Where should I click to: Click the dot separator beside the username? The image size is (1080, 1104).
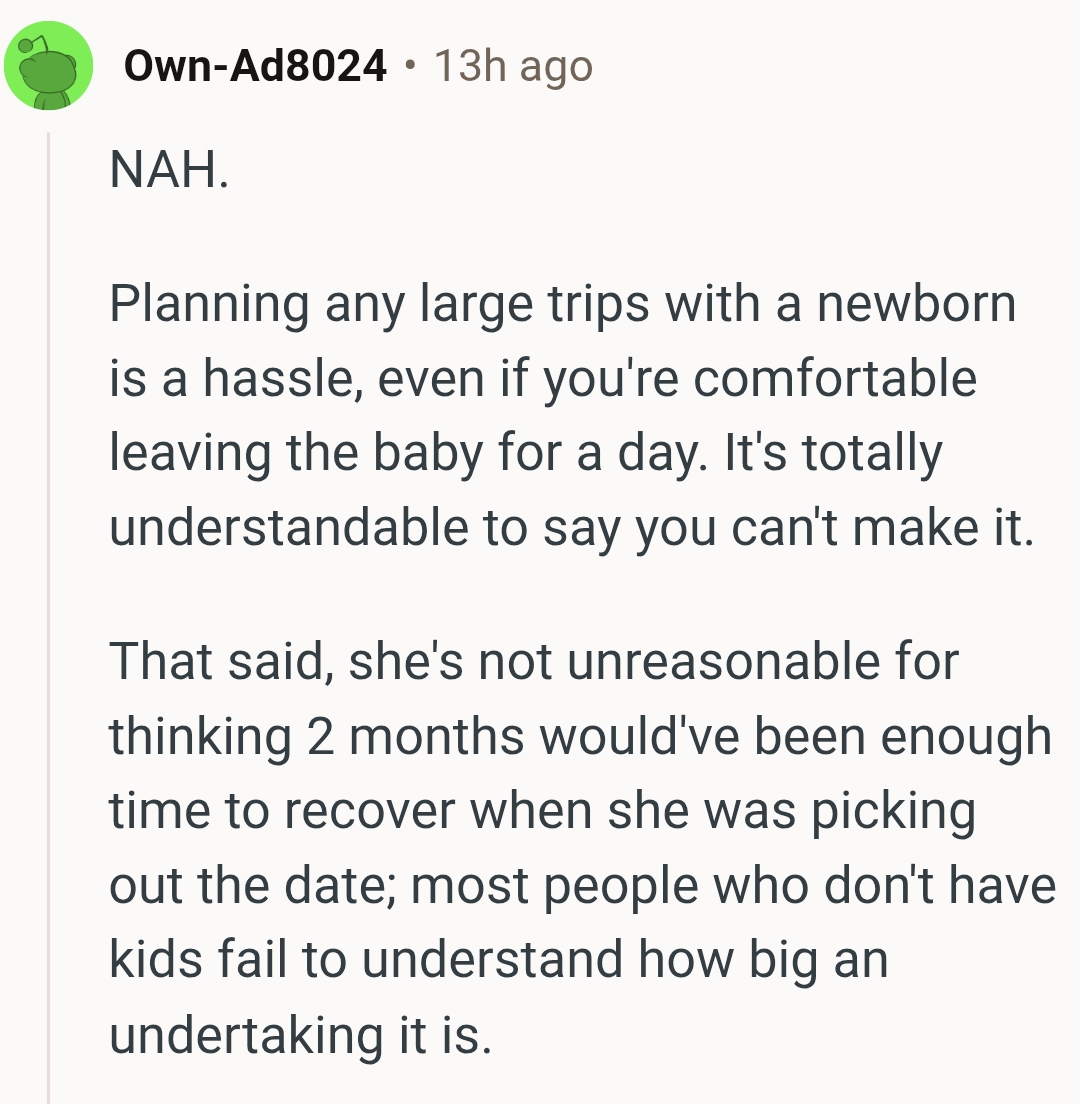point(410,67)
